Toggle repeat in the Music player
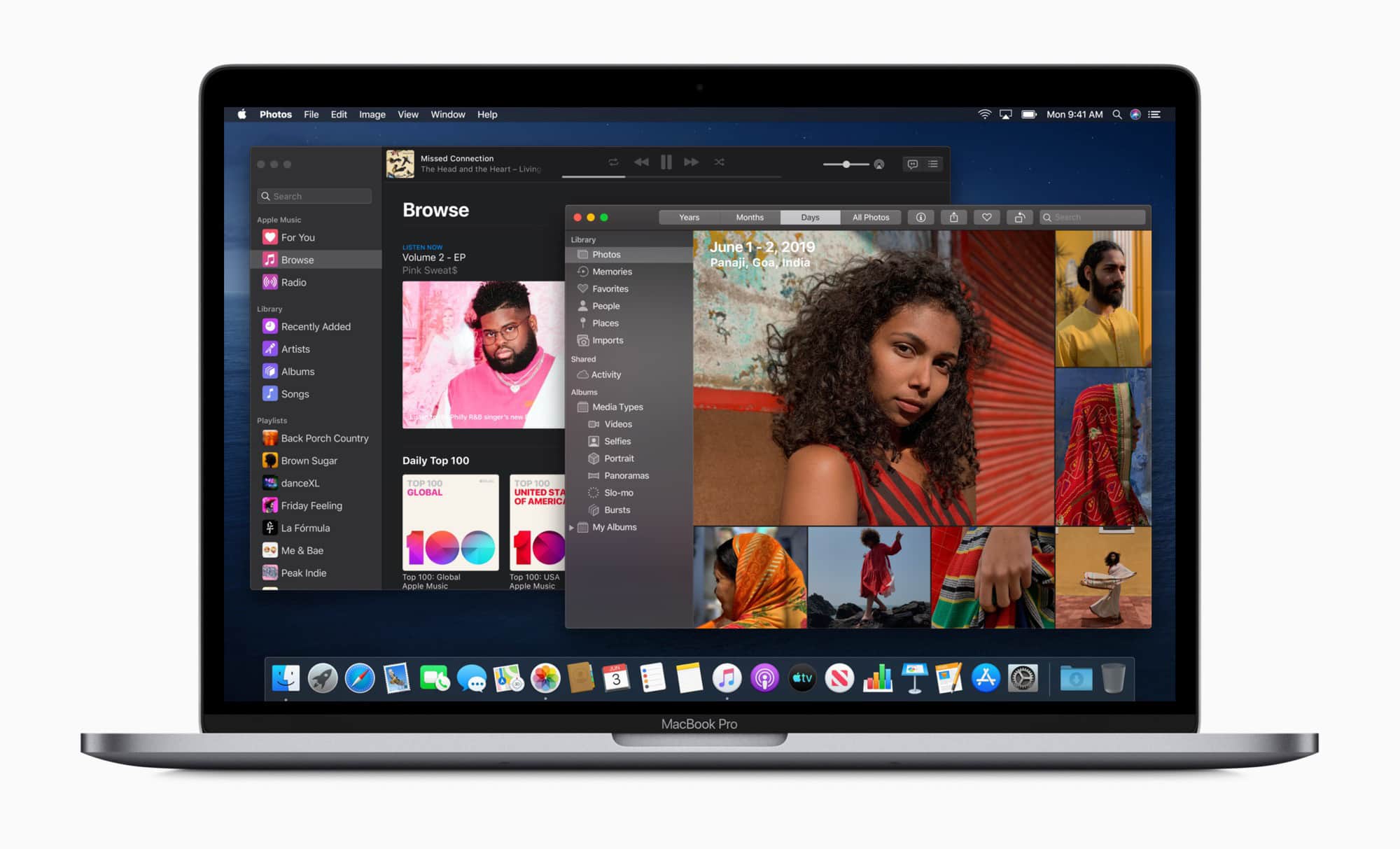The height and width of the screenshot is (849, 1400). pos(613,162)
